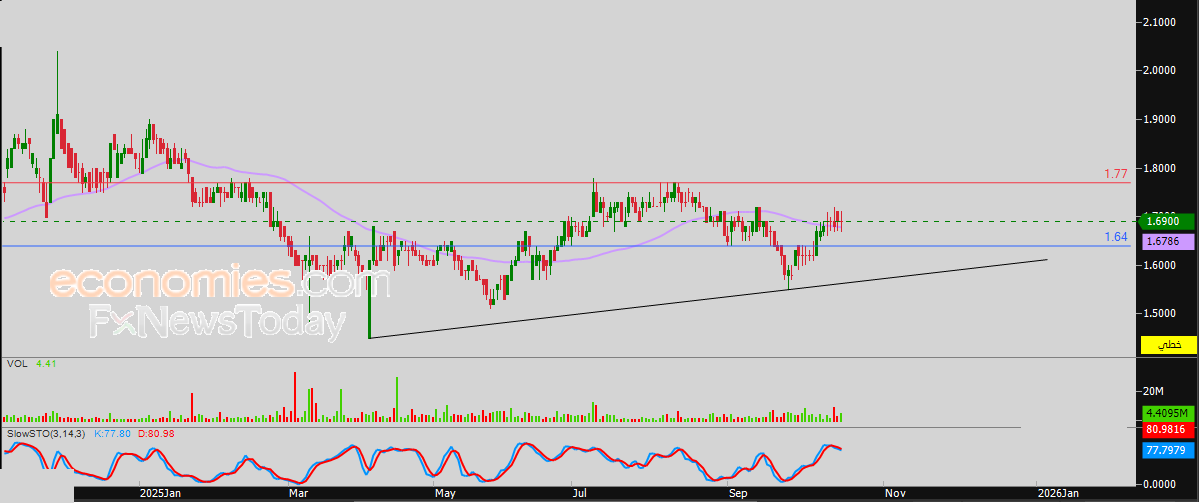Click the 2025Jan date on time axis
Screen dimensions: 1199x503
pos(160,493)
